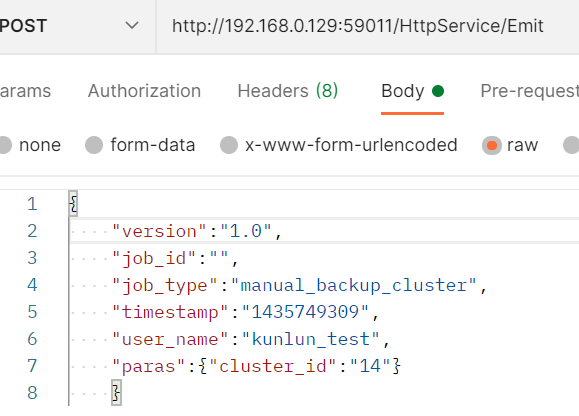This screenshot has height=416, width=579.
Task: Select the raw body radio option
Action: (x=492, y=145)
